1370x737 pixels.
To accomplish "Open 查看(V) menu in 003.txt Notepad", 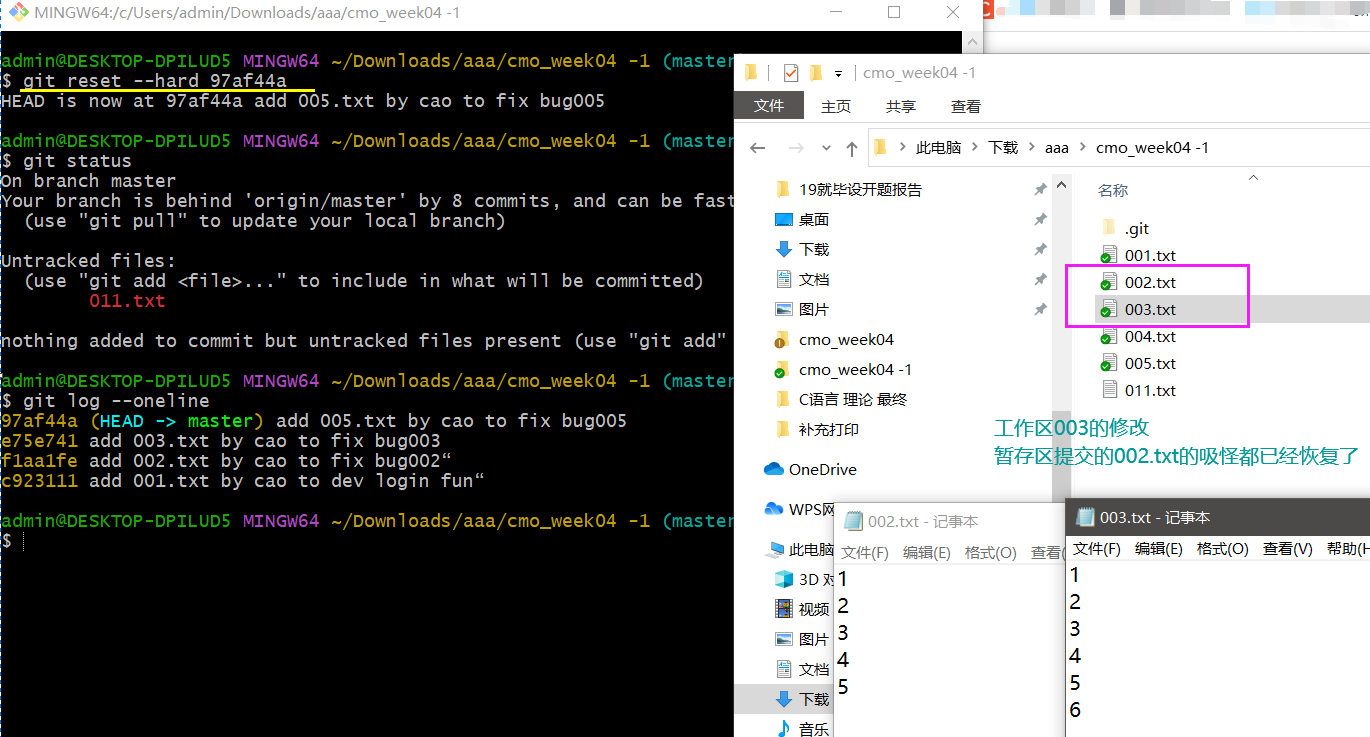I will point(1288,549).
